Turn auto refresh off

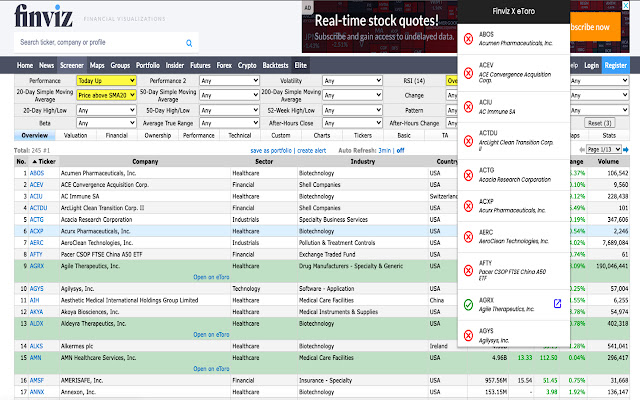pyautogui.click(x=400, y=151)
